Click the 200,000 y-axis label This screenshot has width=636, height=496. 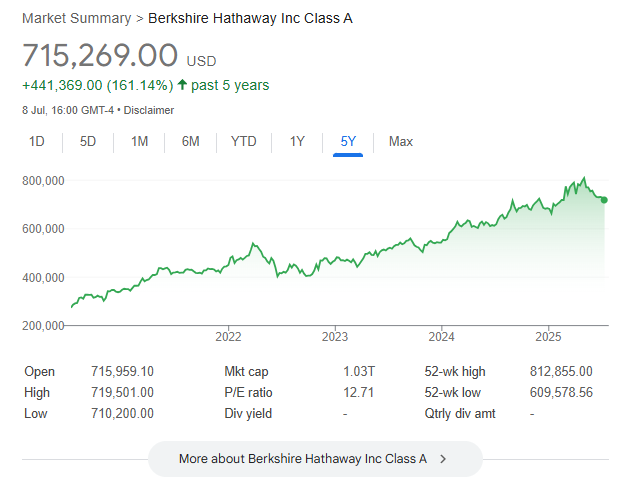(43, 326)
